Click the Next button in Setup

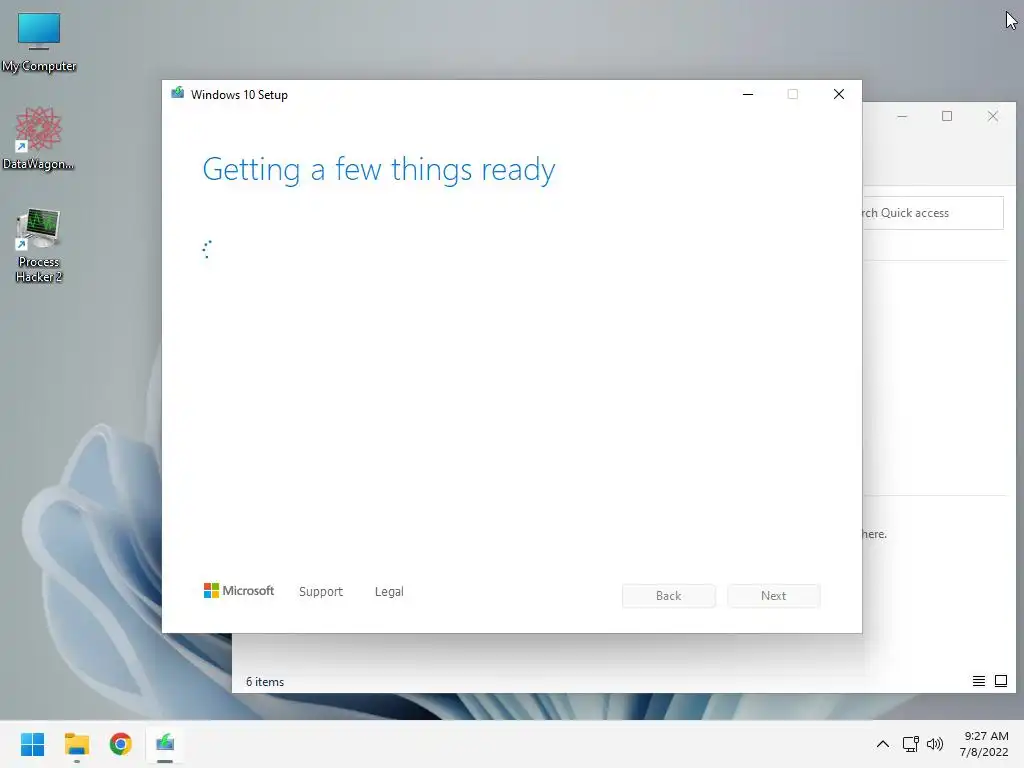773,596
